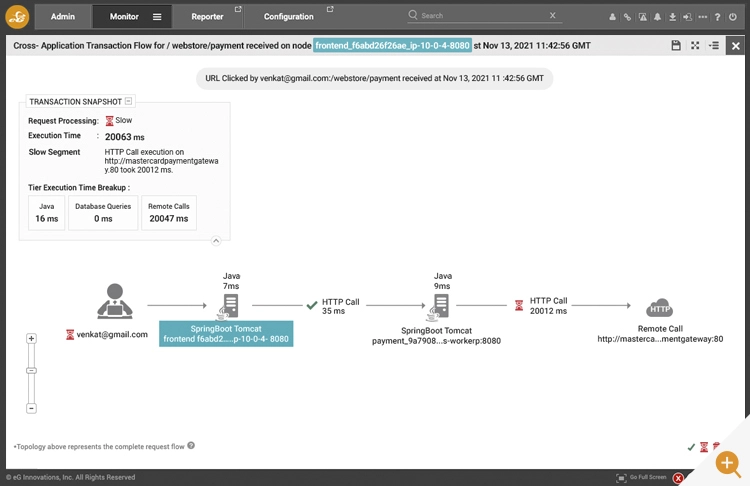Open the Admin tab
The height and width of the screenshot is (486, 750).
tap(63, 16)
